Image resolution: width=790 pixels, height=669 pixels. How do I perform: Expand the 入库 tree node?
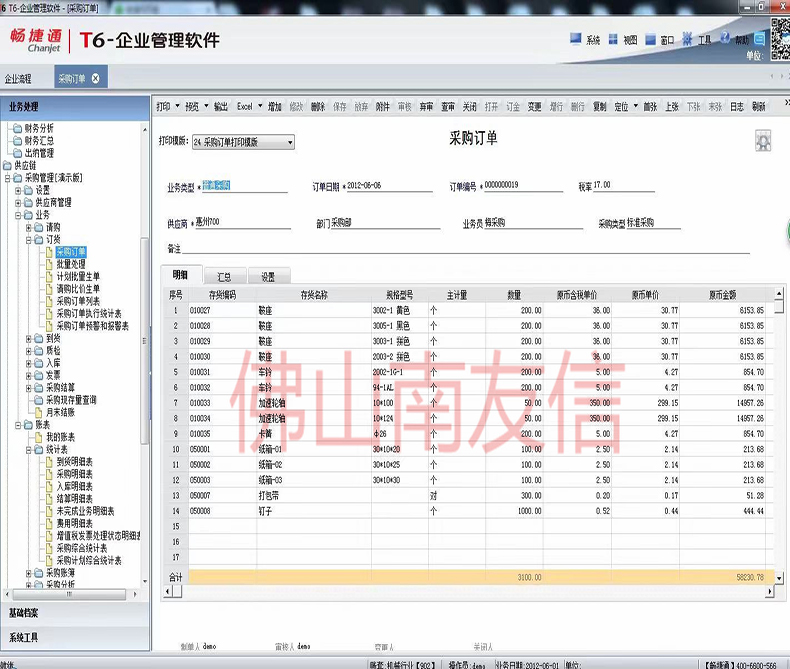pyautogui.click(x=29, y=363)
